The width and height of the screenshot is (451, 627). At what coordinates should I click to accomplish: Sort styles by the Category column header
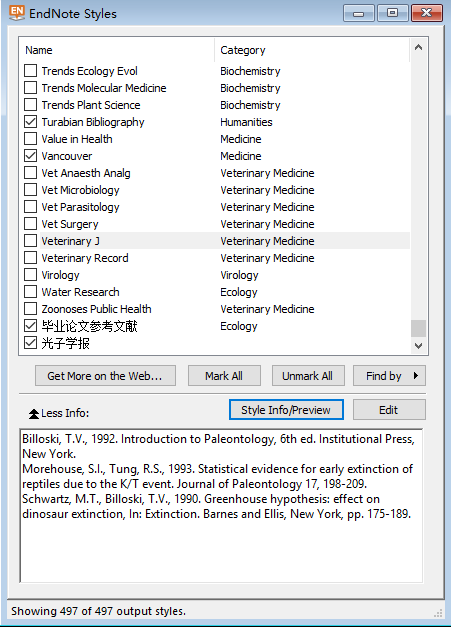[312, 50]
